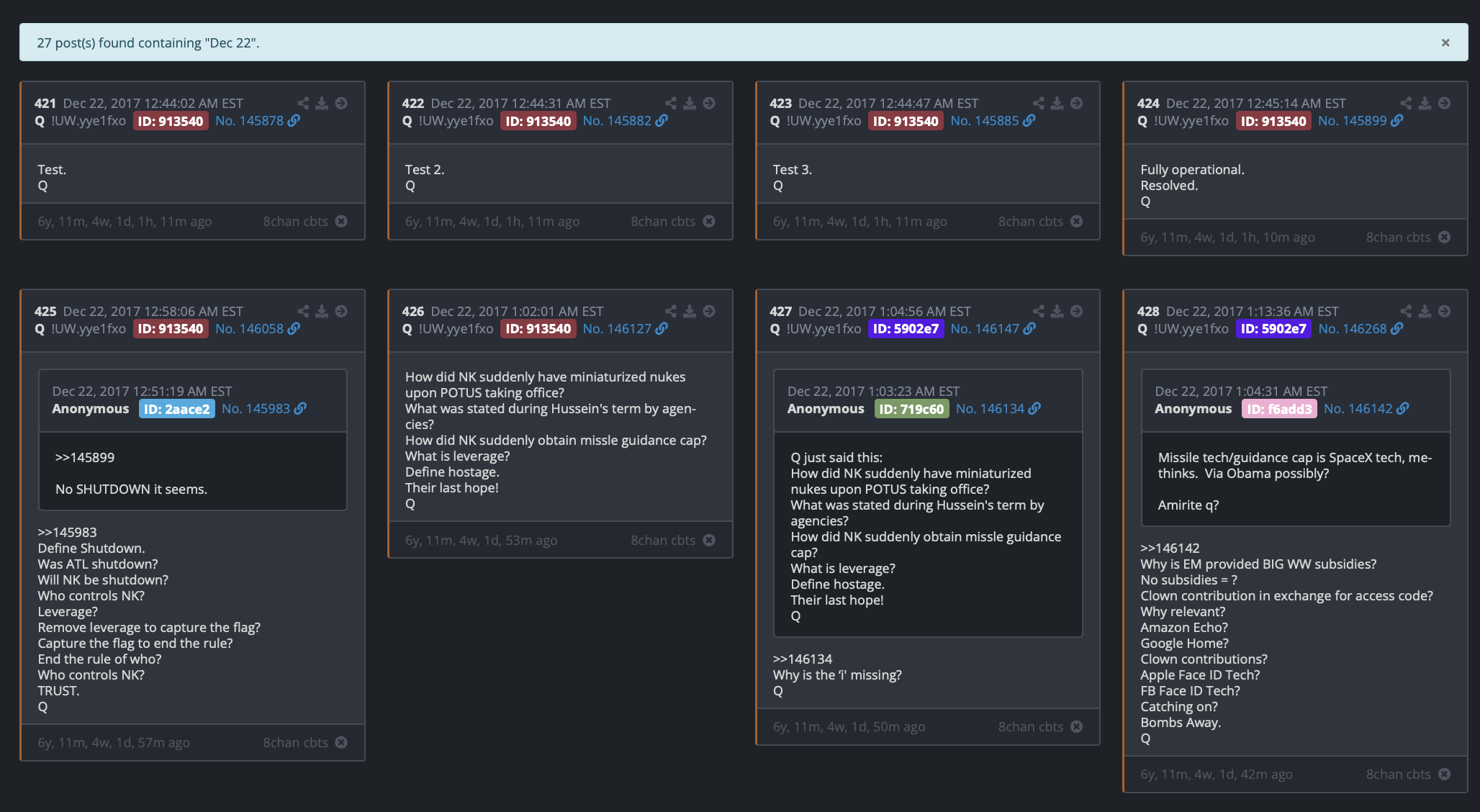Select post number 426 heading
Viewport: 1480px width, 812px height.
coord(413,312)
